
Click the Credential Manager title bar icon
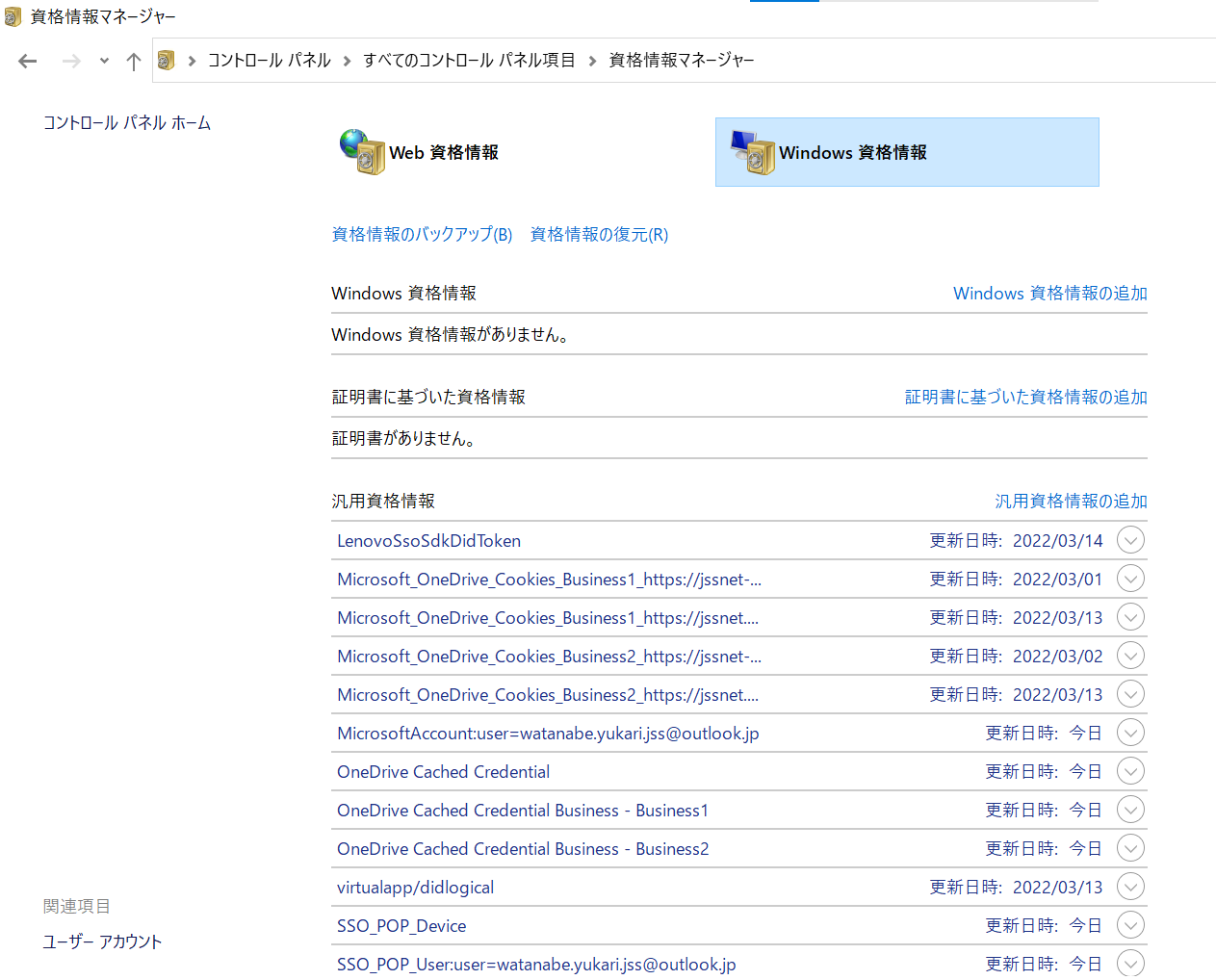point(13,16)
